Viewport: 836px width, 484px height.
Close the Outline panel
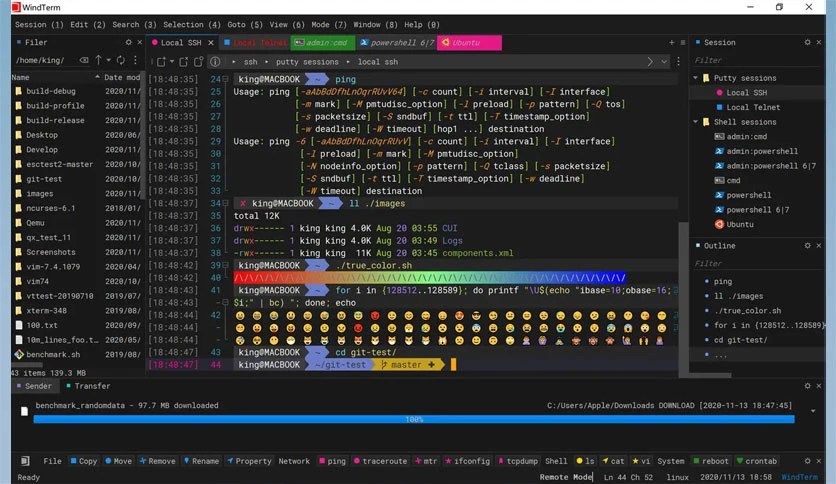tap(819, 246)
